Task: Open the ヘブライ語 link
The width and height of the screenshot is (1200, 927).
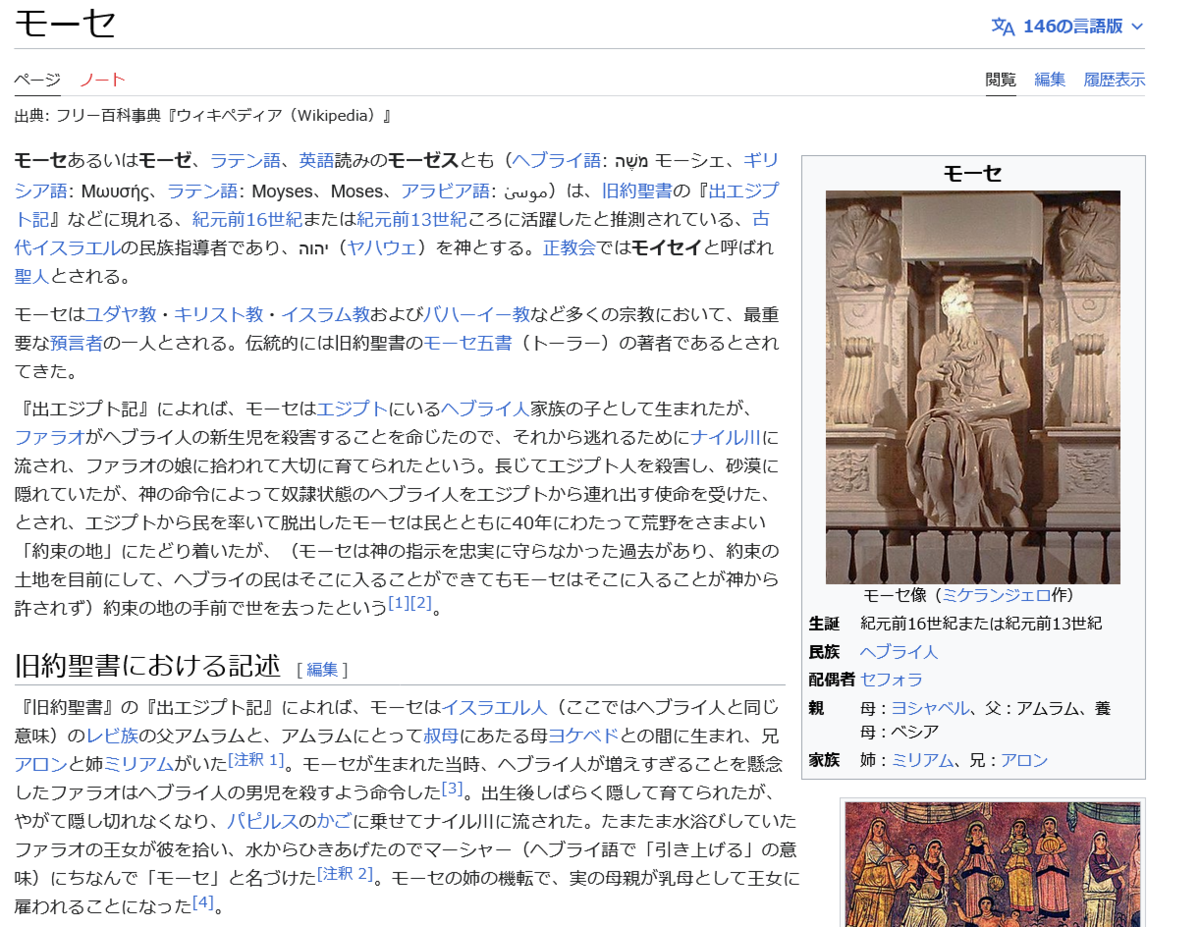Action: coord(556,160)
